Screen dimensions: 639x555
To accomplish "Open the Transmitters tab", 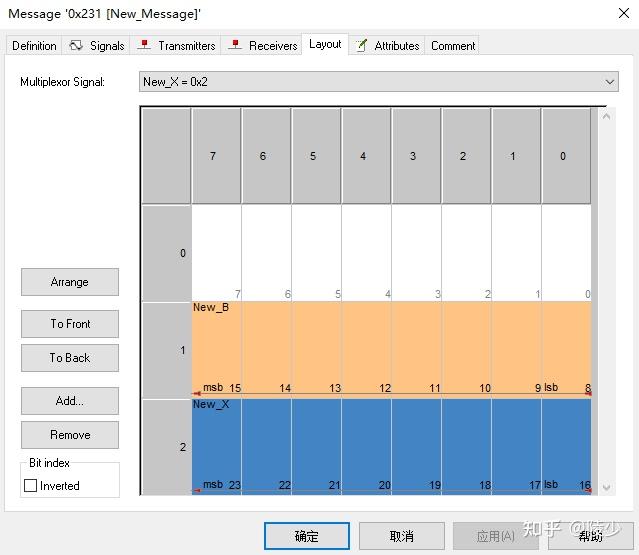I will point(178,46).
